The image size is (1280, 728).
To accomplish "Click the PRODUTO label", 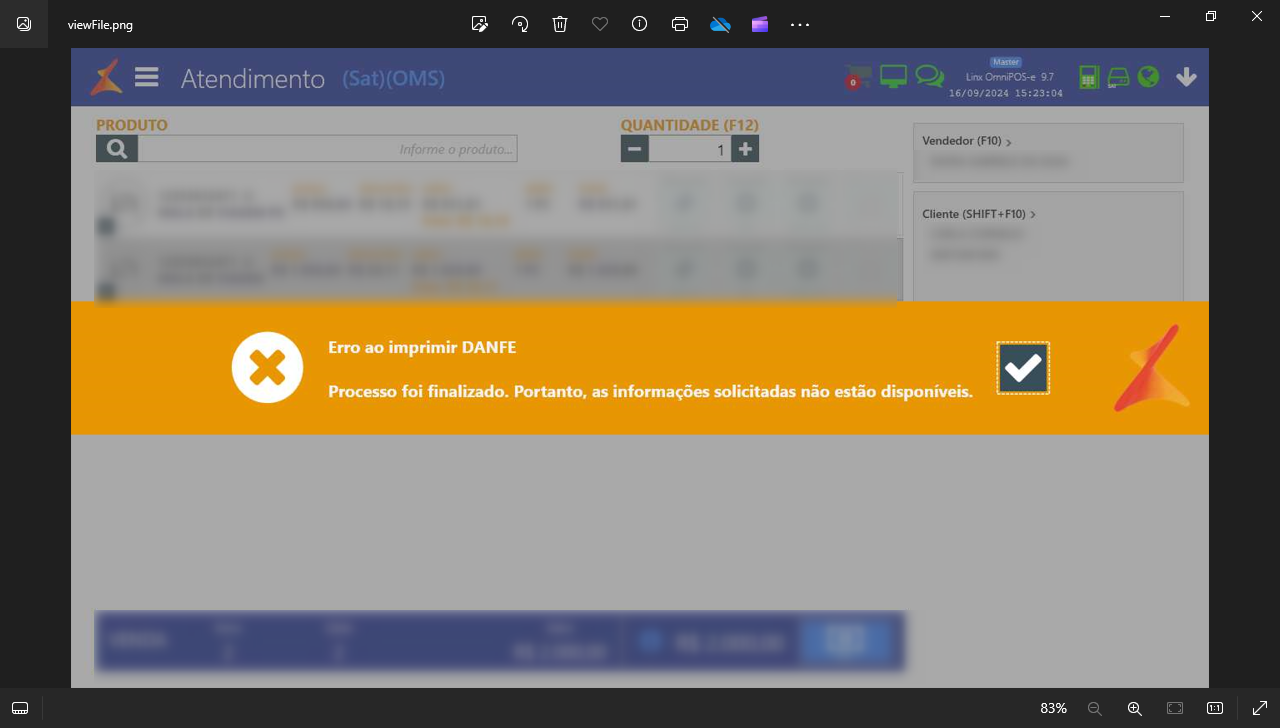I will coord(132,125).
